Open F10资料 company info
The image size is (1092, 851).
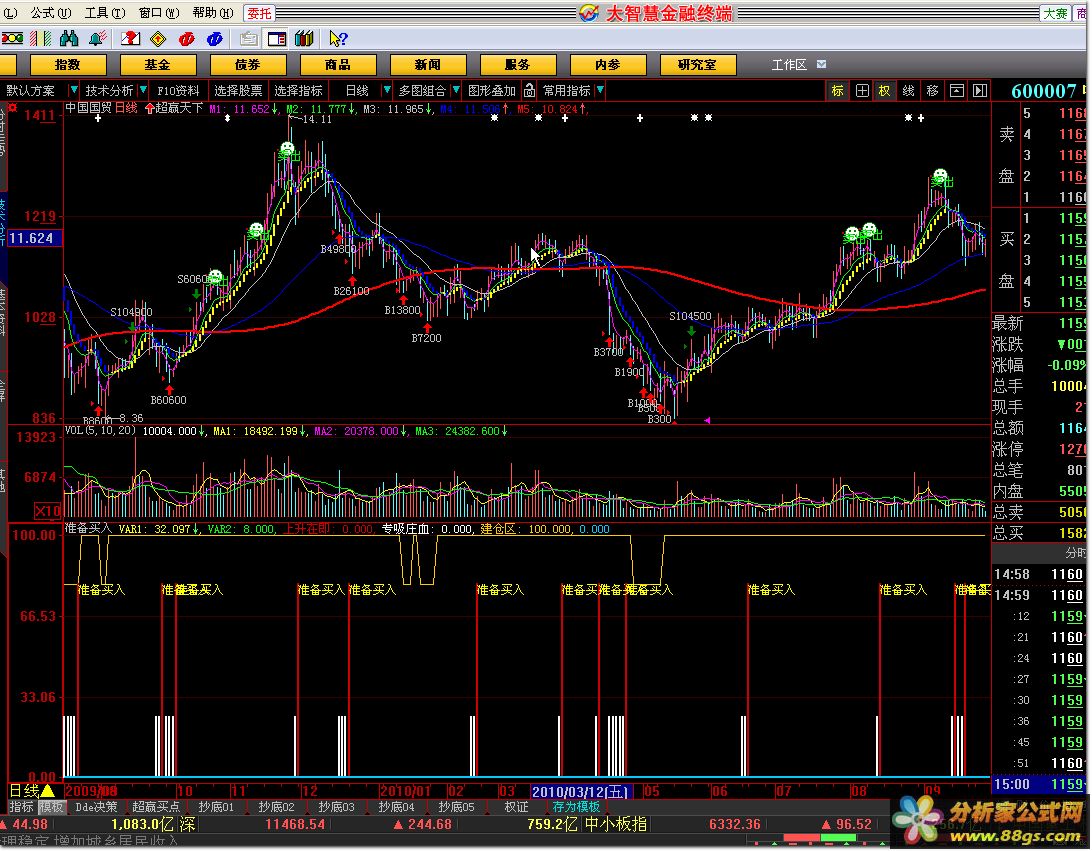[178, 91]
